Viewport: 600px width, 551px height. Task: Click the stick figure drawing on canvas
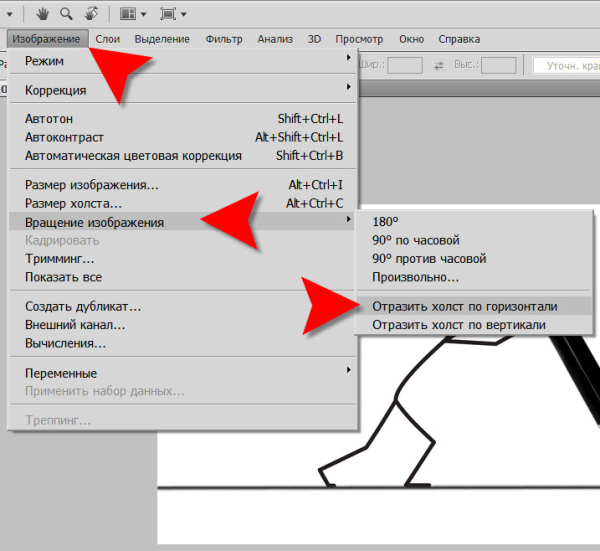point(415,411)
